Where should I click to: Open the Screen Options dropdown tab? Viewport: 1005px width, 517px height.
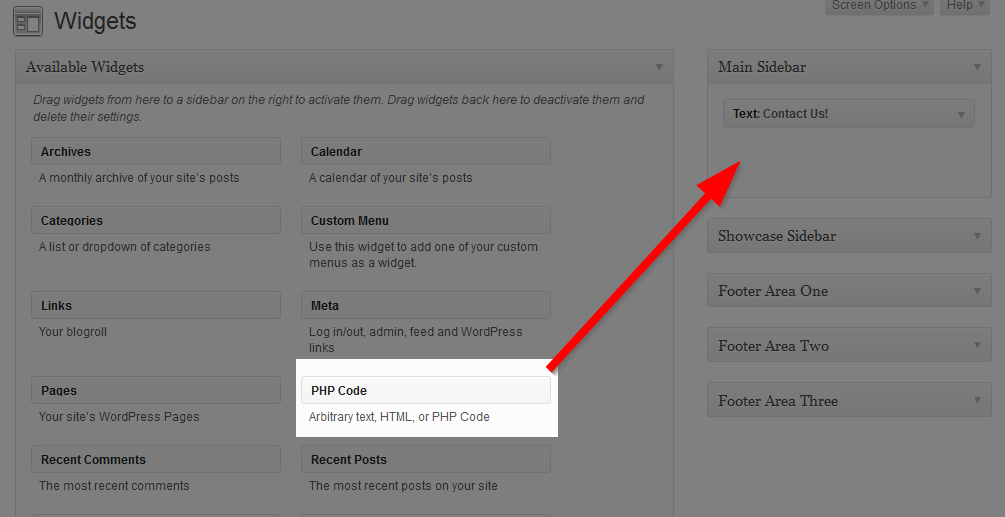(x=879, y=6)
